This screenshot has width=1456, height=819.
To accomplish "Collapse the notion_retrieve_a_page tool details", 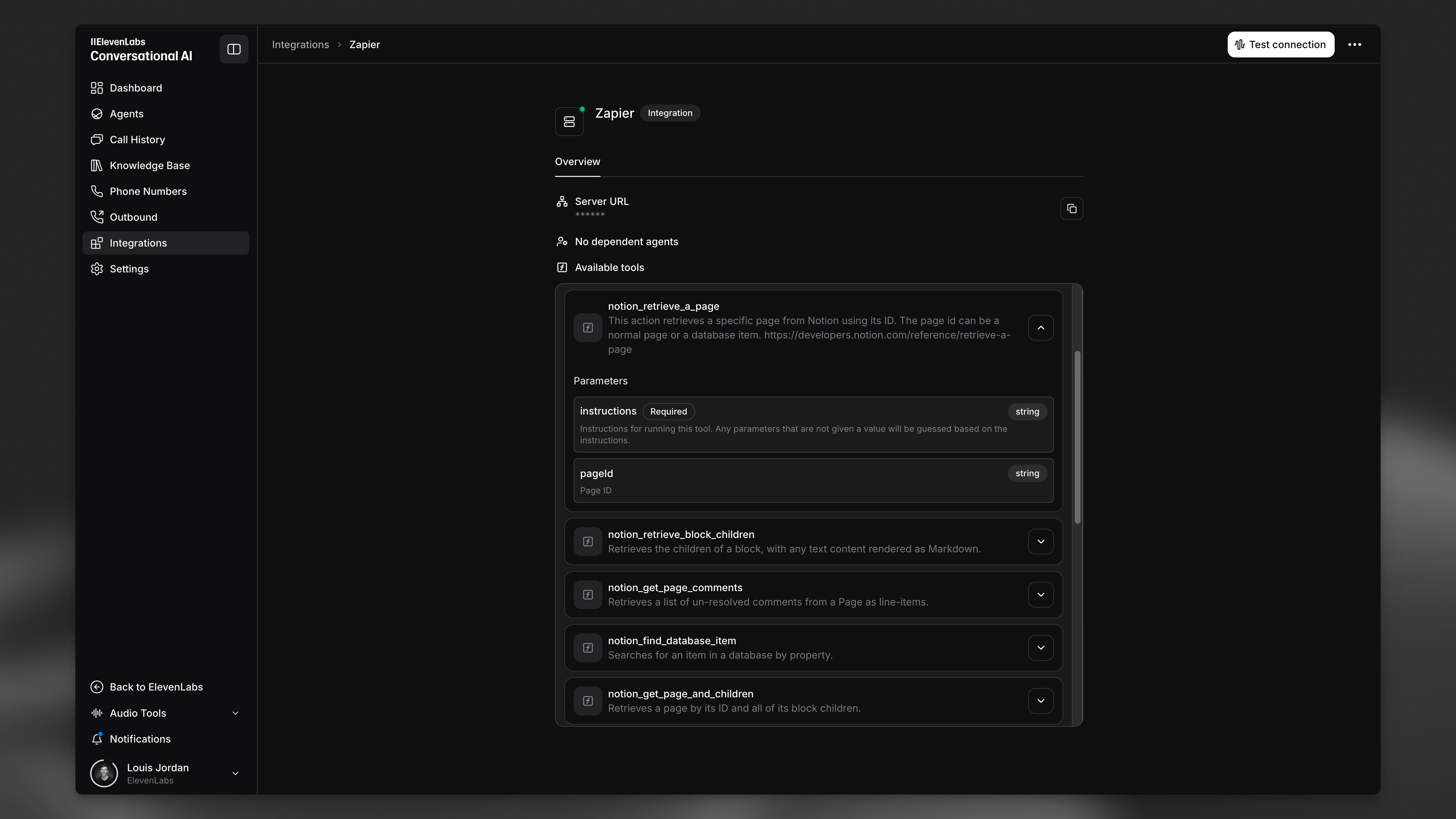I will click(x=1041, y=327).
